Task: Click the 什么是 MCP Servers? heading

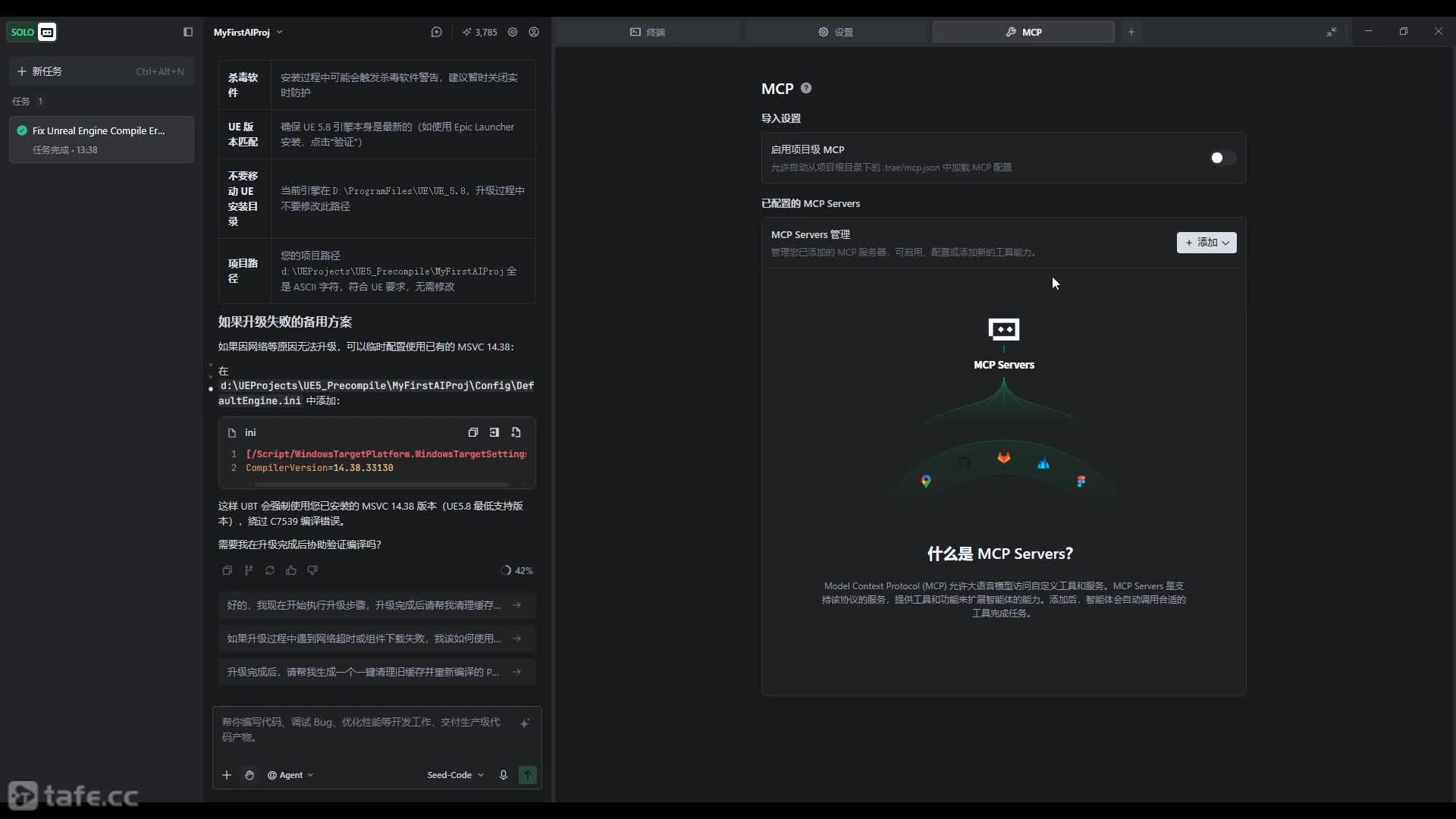Action: pos(1000,554)
